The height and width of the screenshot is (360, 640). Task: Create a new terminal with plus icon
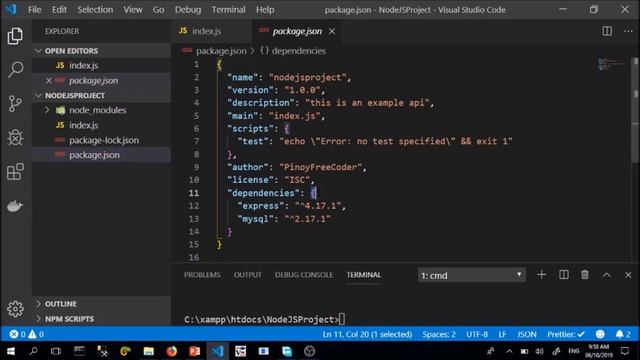pos(542,275)
